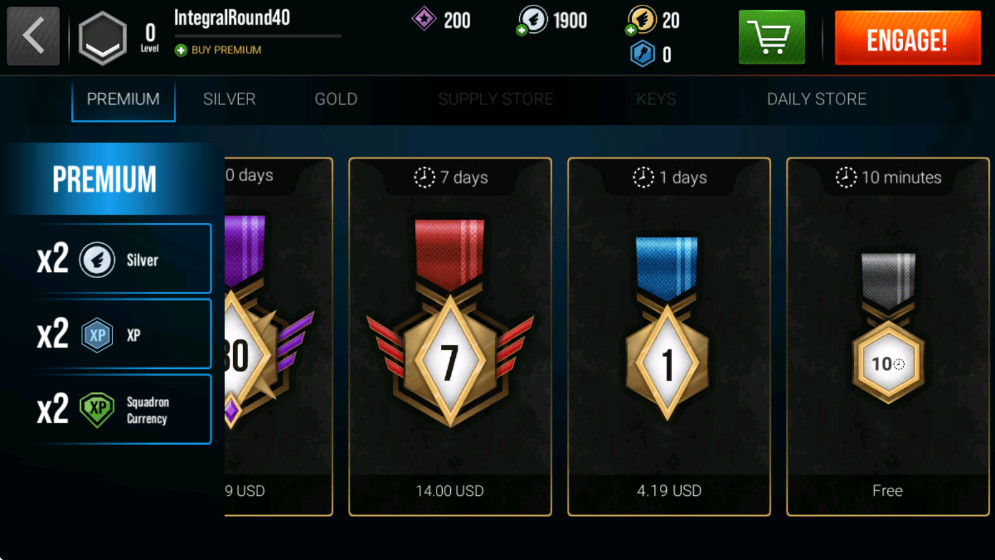The width and height of the screenshot is (995, 560).
Task: Buy the 14.00 USD price label
Action: coord(449,491)
